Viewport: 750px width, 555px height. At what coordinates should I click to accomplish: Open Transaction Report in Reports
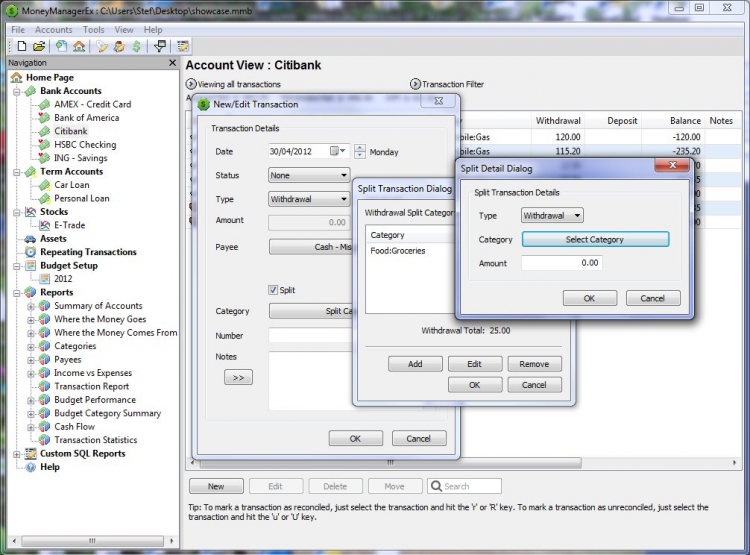coord(91,386)
